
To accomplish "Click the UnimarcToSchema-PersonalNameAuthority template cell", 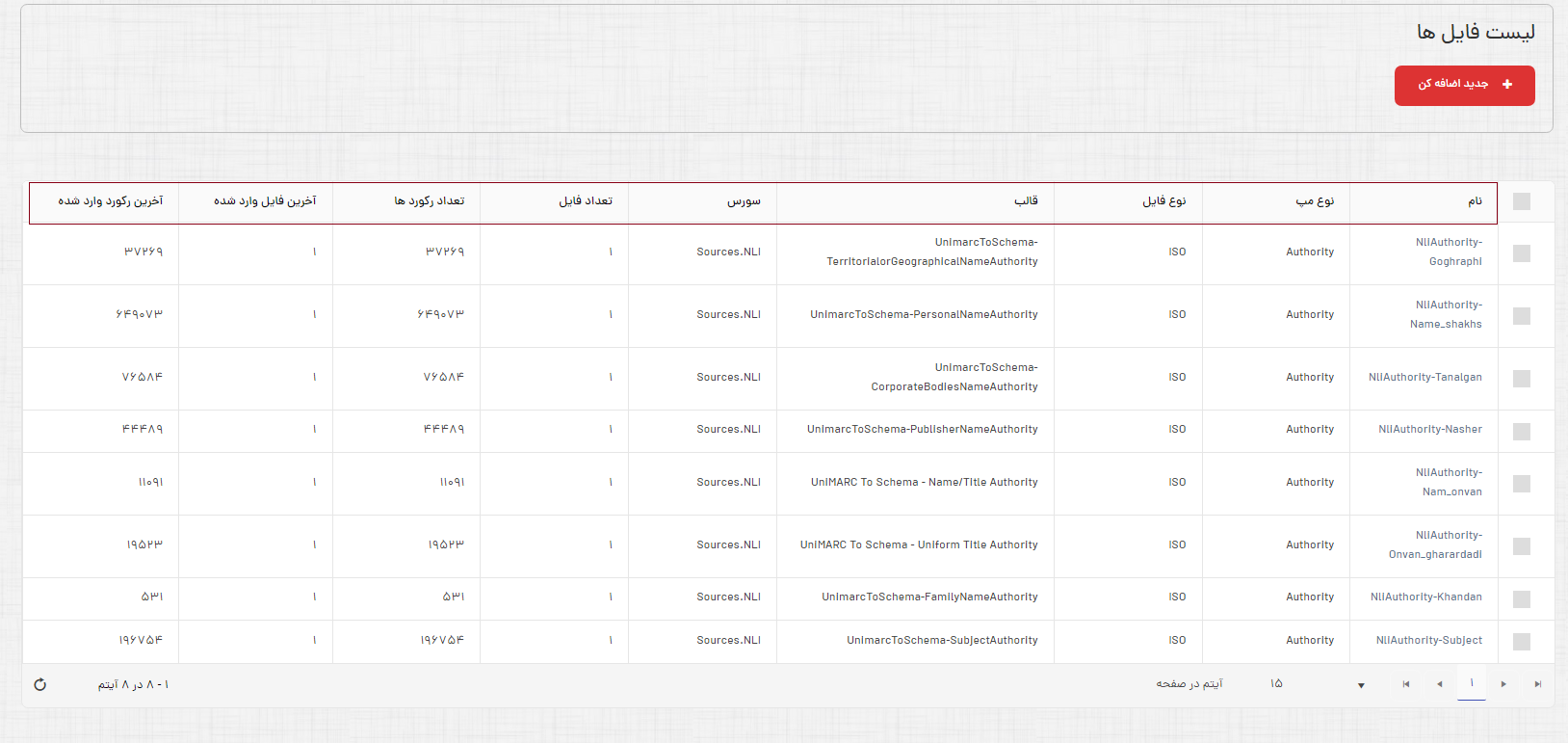I will (924, 315).
